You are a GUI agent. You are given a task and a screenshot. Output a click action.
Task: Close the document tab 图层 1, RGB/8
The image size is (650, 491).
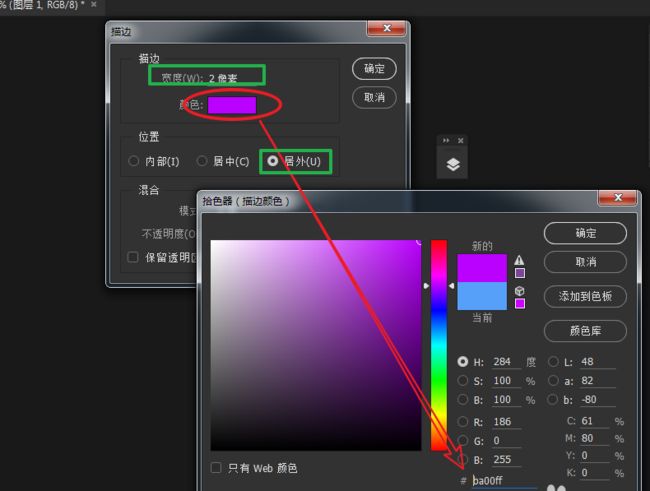(94, 5)
